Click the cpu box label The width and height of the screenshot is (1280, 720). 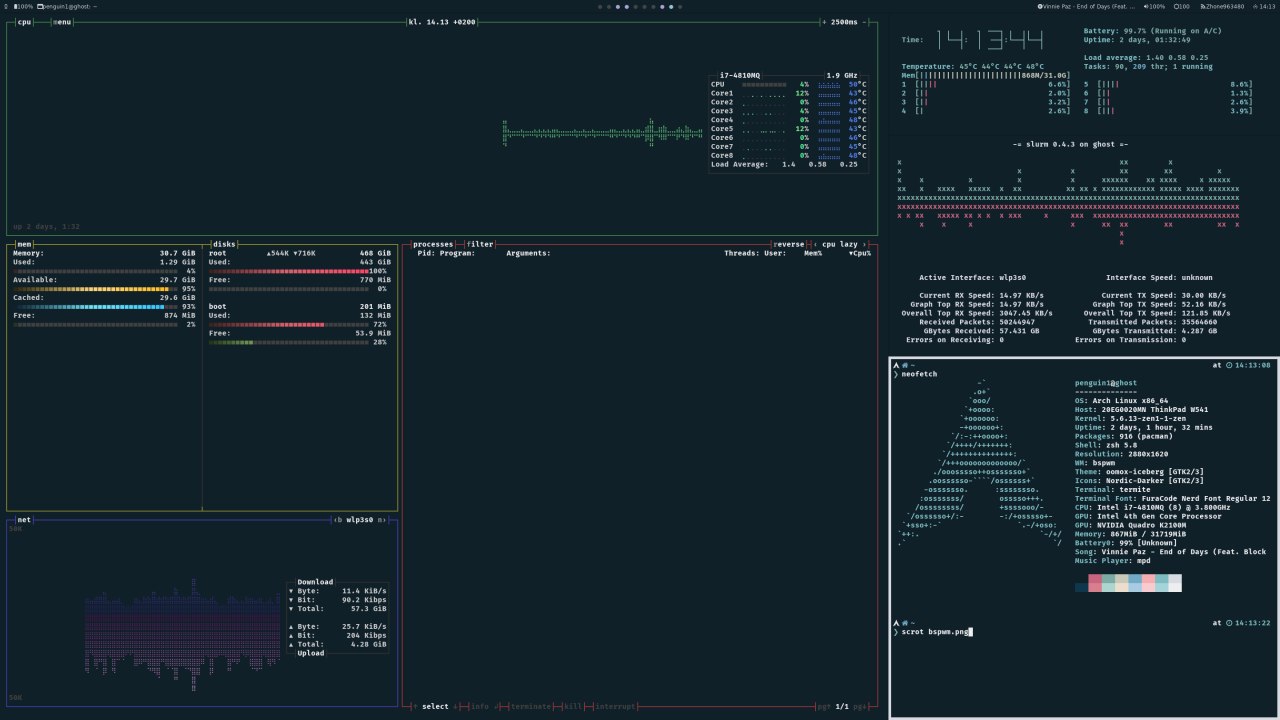click(x=25, y=22)
